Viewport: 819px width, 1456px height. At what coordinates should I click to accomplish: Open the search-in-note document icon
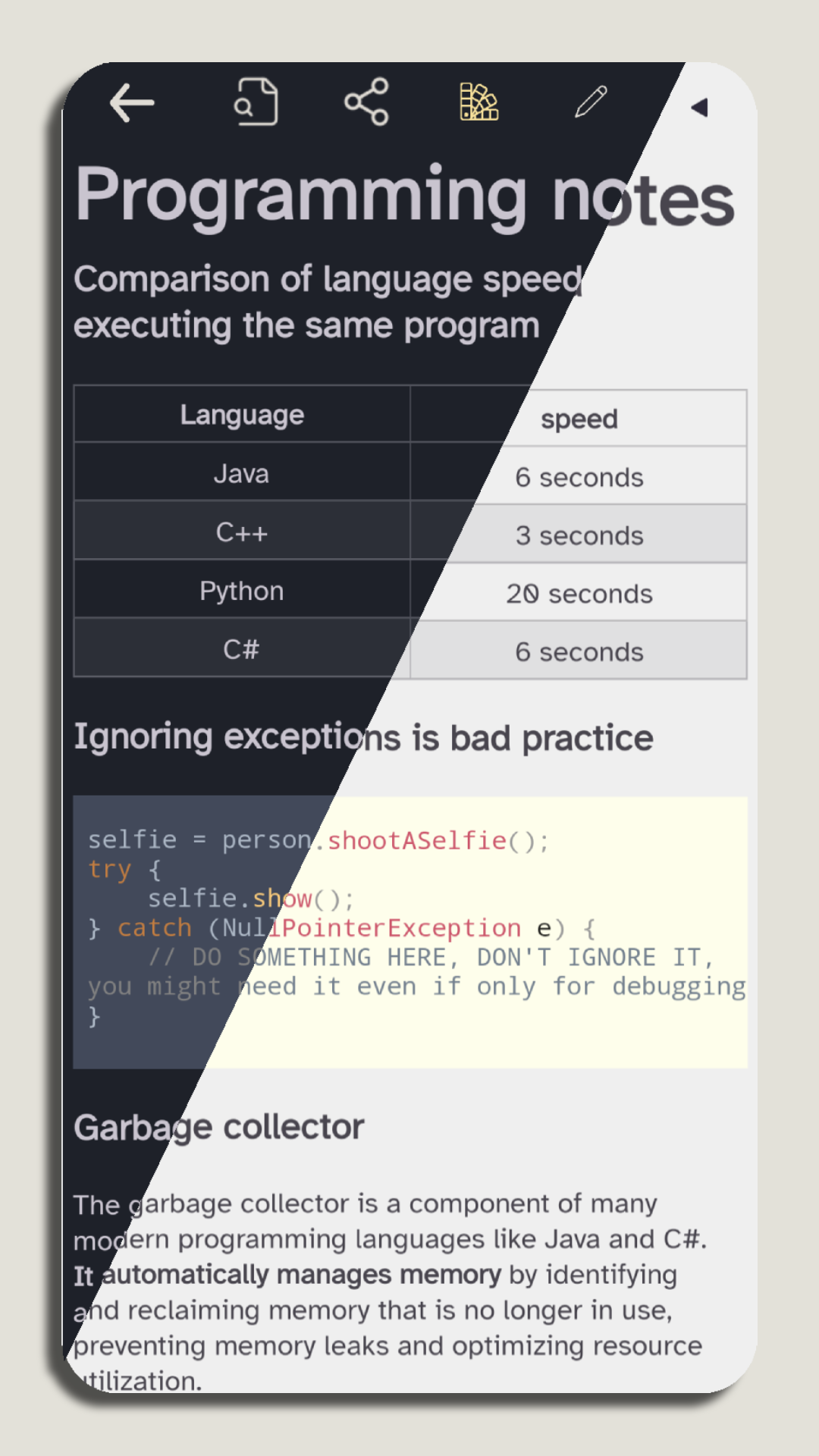(256, 102)
